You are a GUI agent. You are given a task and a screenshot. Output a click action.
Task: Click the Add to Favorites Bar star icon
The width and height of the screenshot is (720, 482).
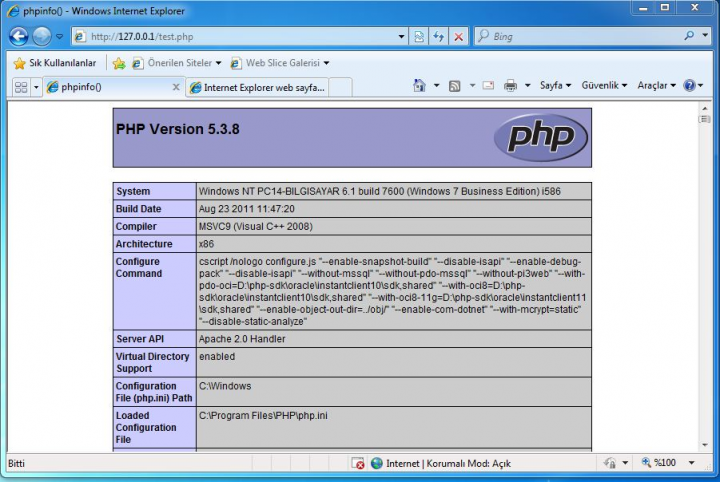119,63
